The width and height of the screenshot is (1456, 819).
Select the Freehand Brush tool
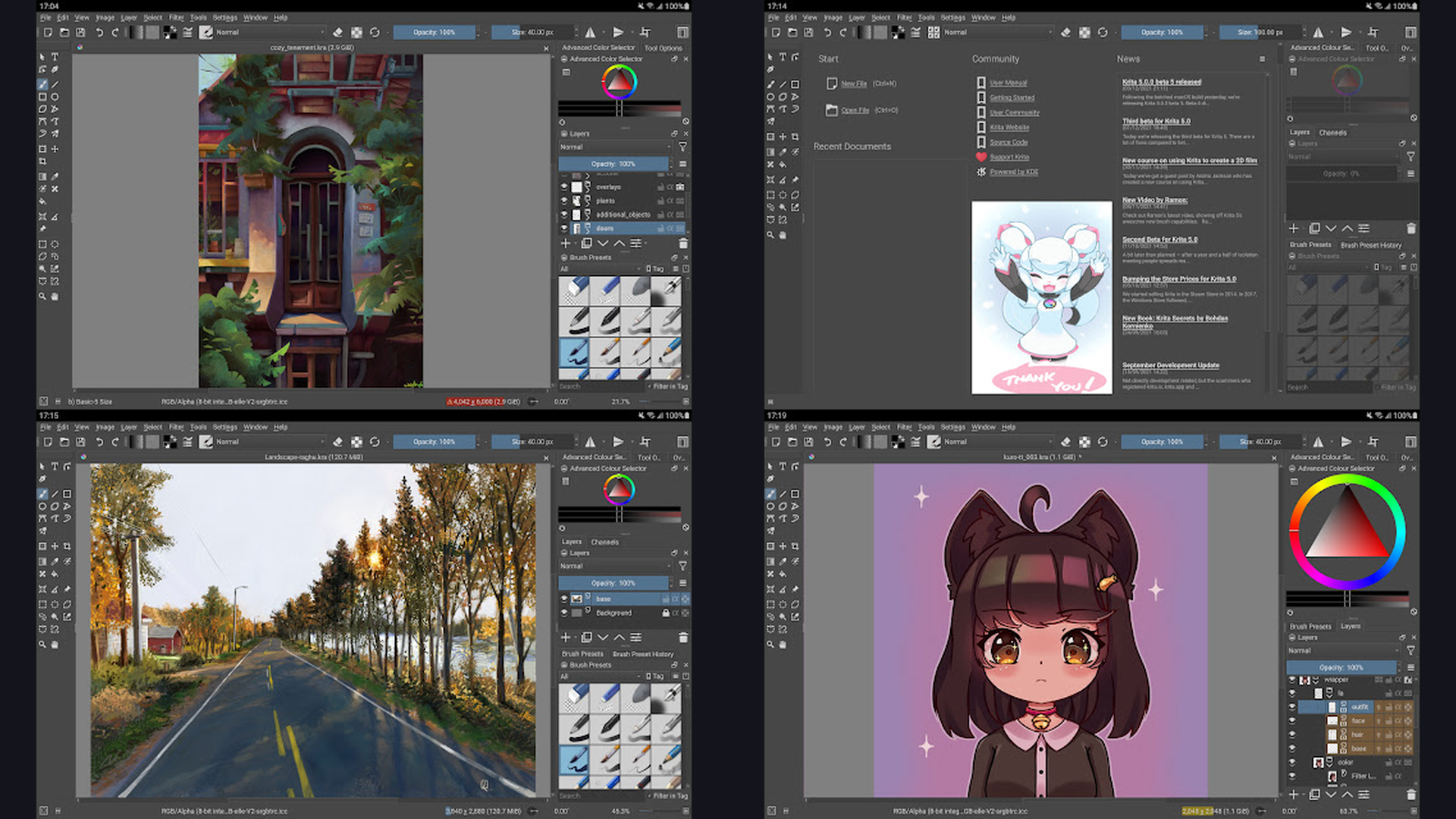(42, 83)
